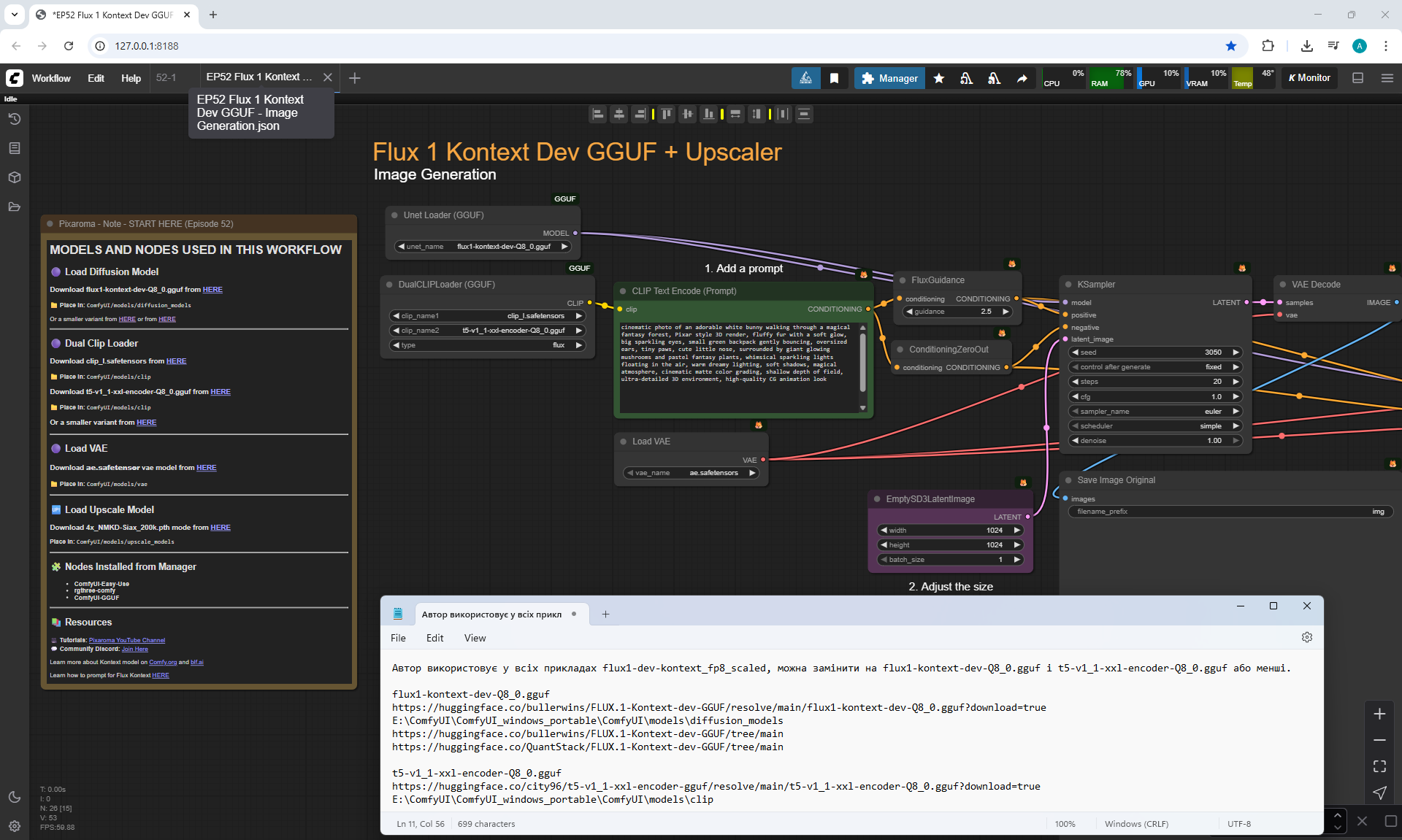The image size is (1402, 840).
Task: Open the workflows folder sidebar icon
Action: click(15, 207)
